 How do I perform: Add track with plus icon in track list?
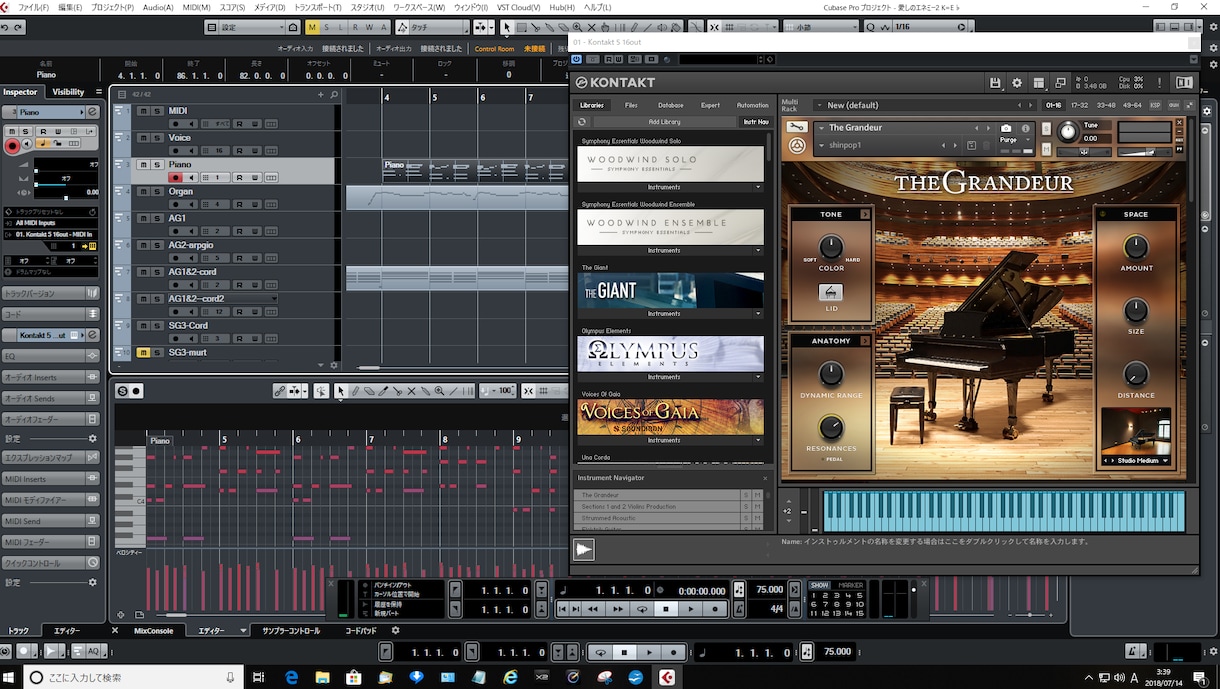coord(321,95)
